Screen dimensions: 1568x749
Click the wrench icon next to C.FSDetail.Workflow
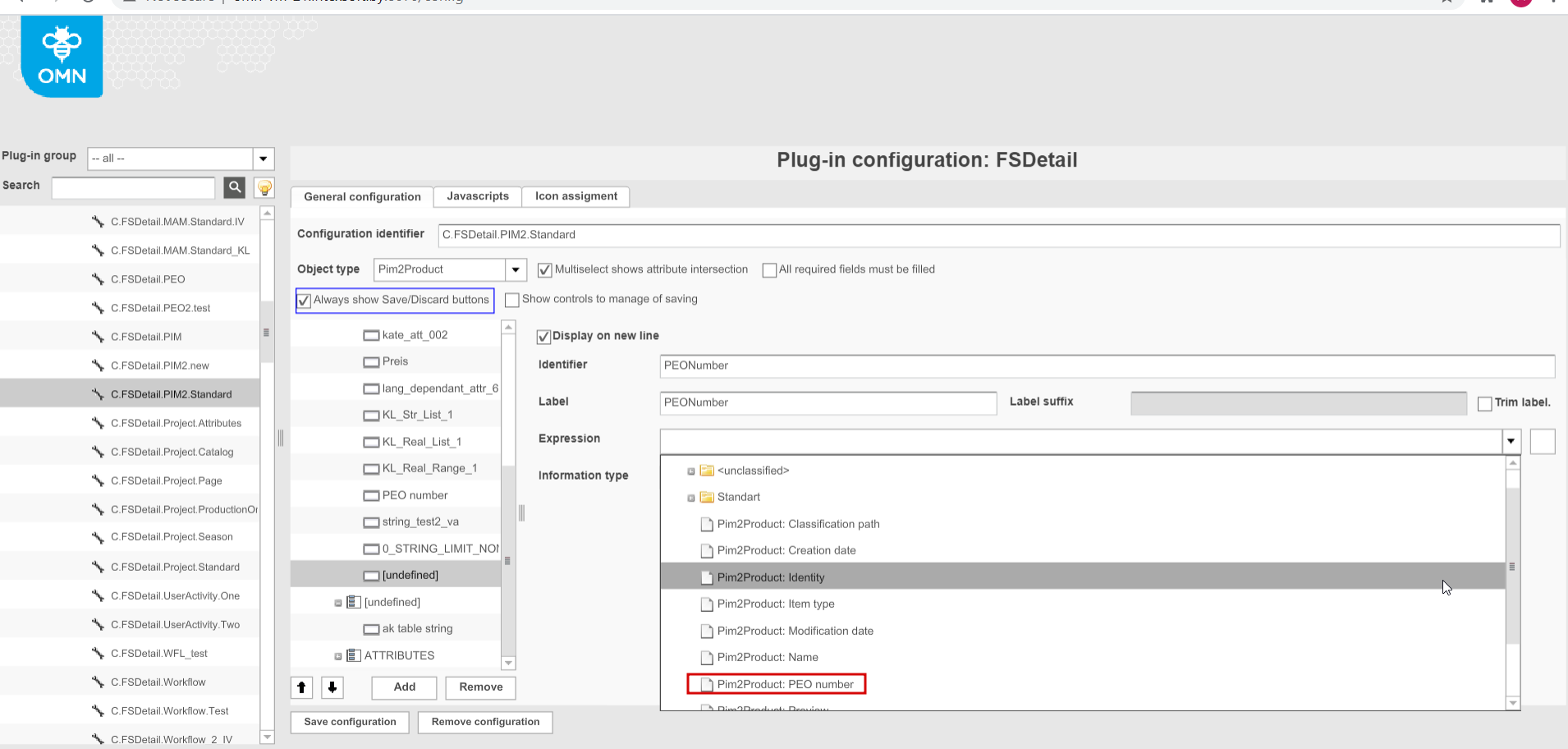[98, 682]
